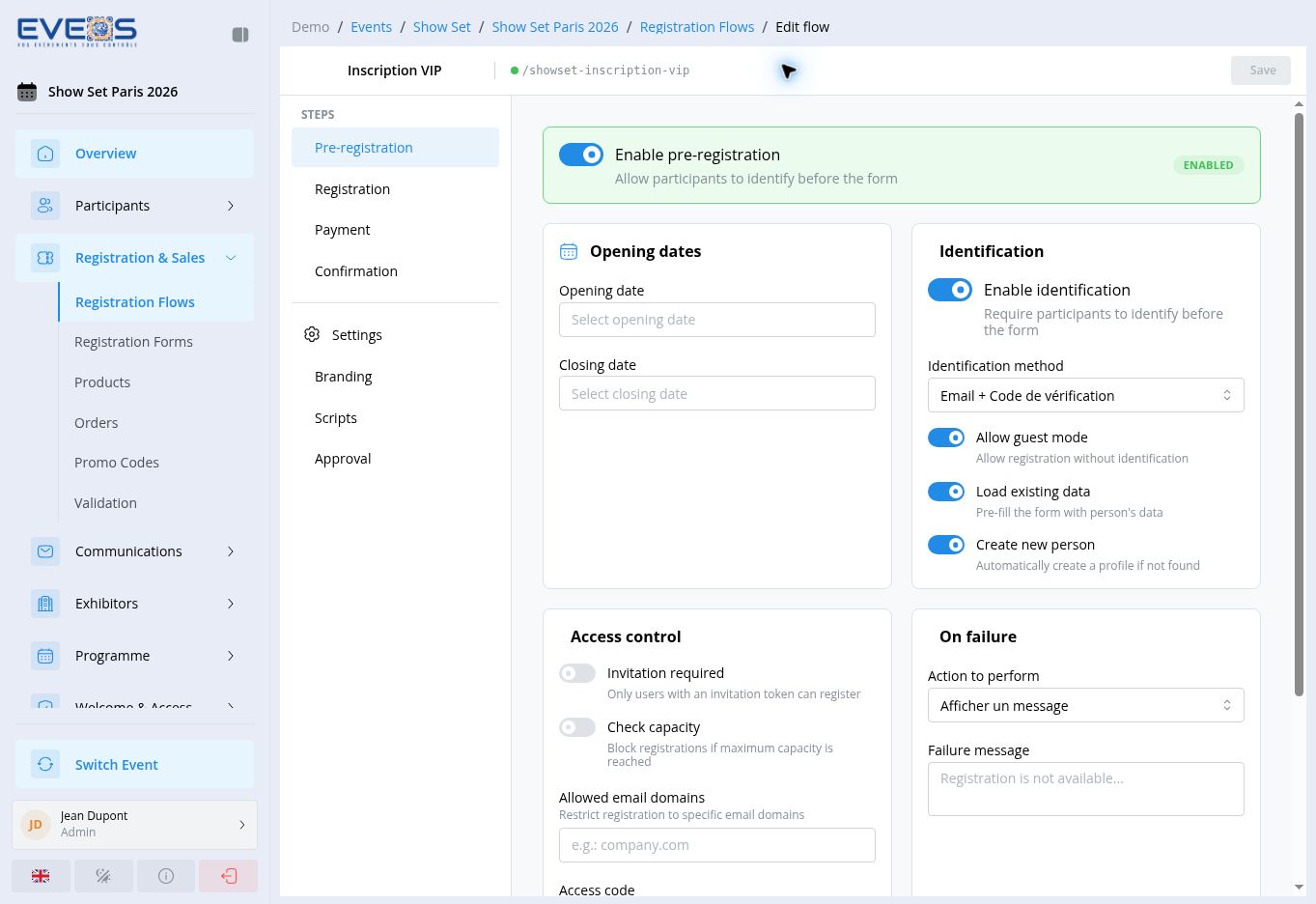The width and height of the screenshot is (1316, 904).
Task: Open Registration Flows breadcrumb link
Action: pyautogui.click(x=697, y=27)
